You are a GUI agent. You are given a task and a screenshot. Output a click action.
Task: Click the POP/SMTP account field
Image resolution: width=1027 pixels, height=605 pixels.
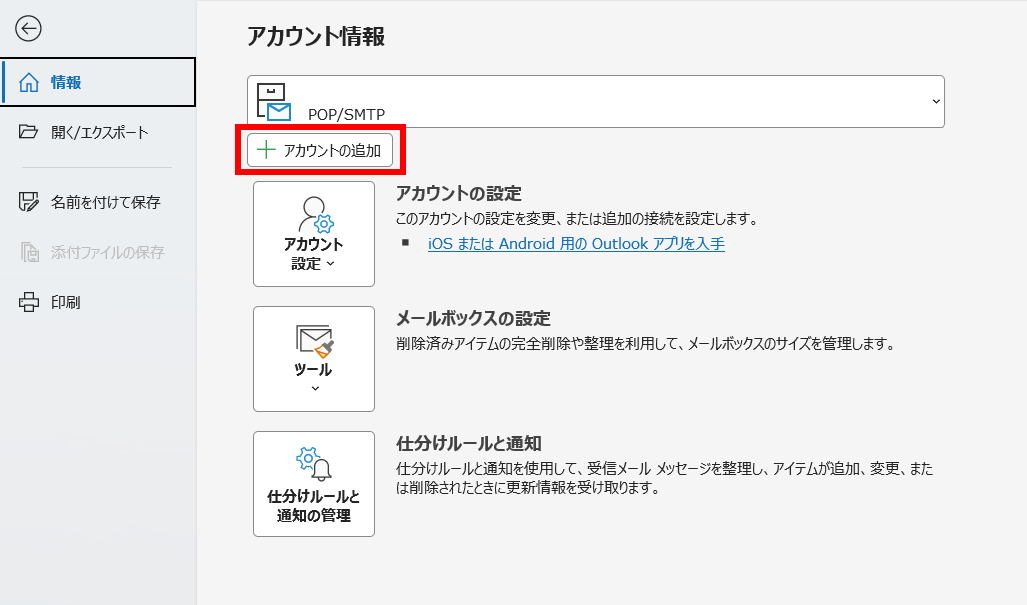[596, 101]
